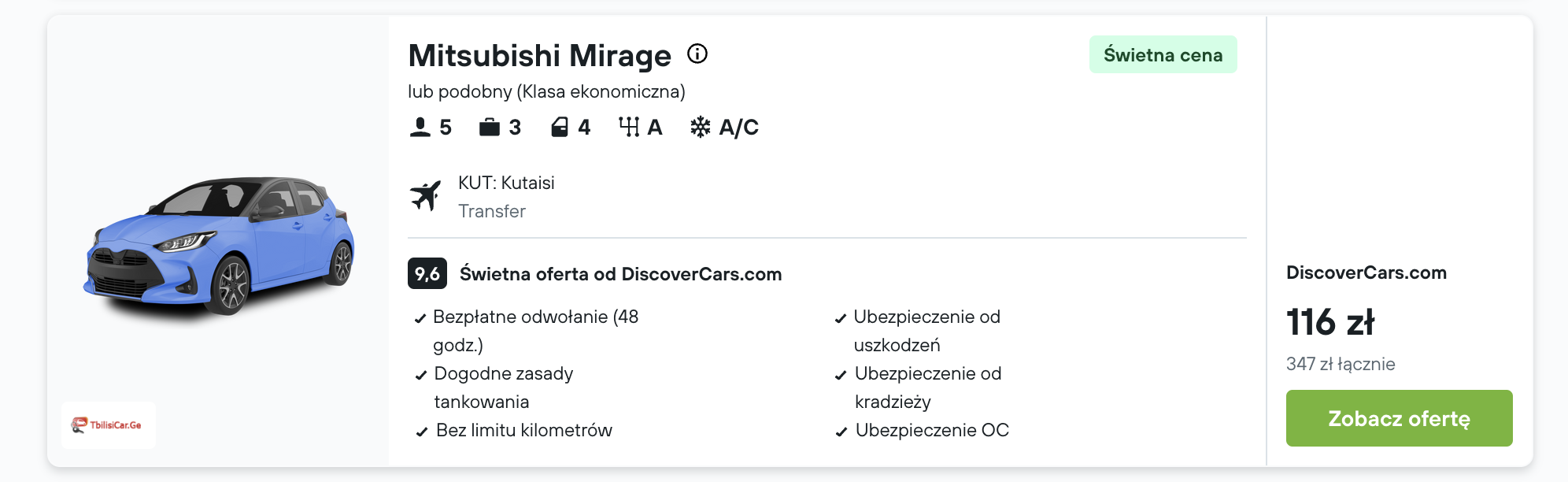Click the air conditioning snowflake icon

701,127
